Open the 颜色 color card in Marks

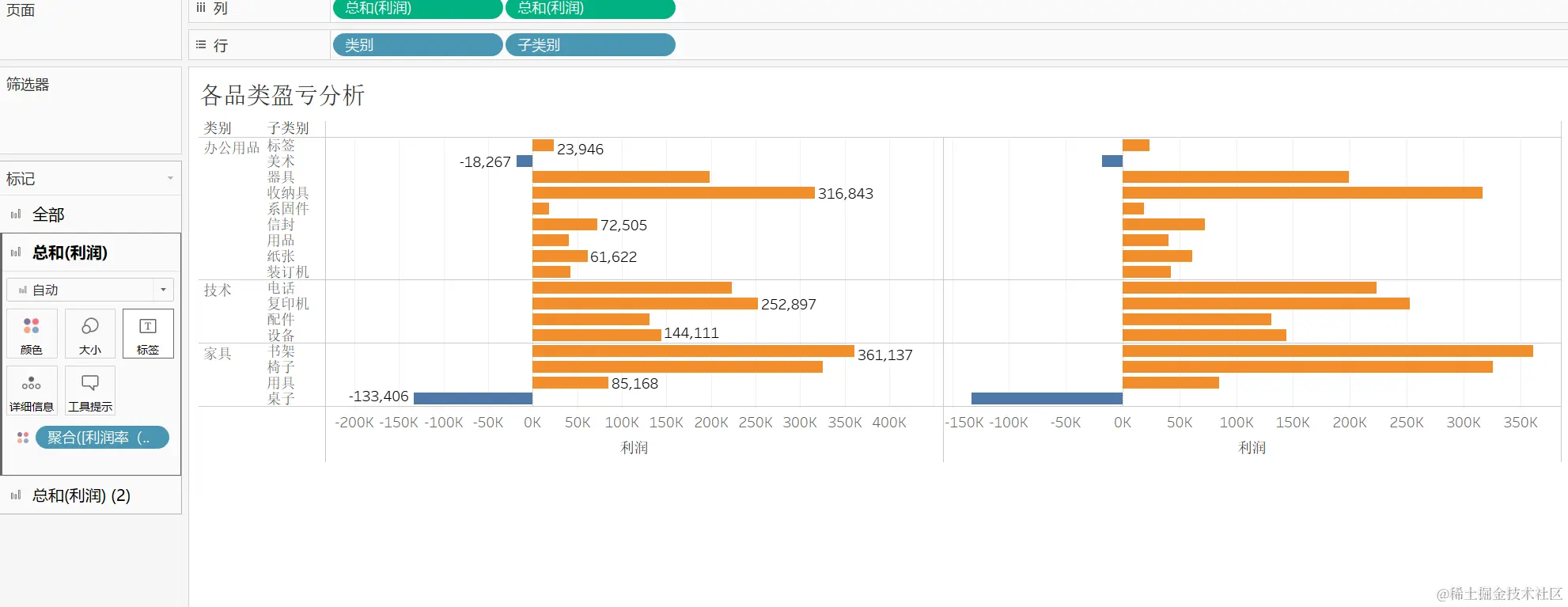point(32,333)
